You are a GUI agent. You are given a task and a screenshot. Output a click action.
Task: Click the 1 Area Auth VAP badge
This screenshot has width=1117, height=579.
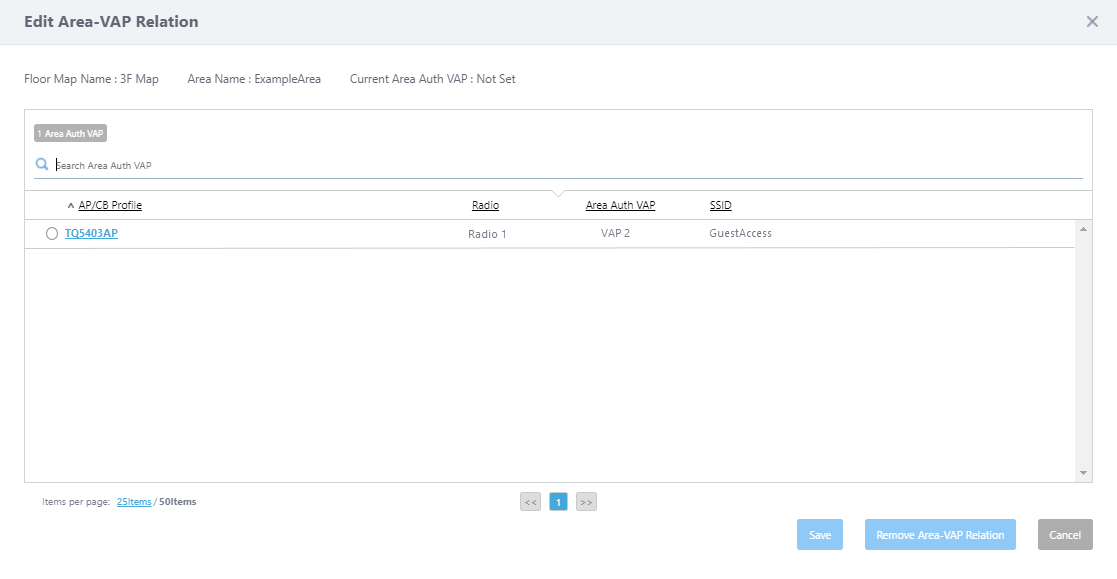point(70,133)
